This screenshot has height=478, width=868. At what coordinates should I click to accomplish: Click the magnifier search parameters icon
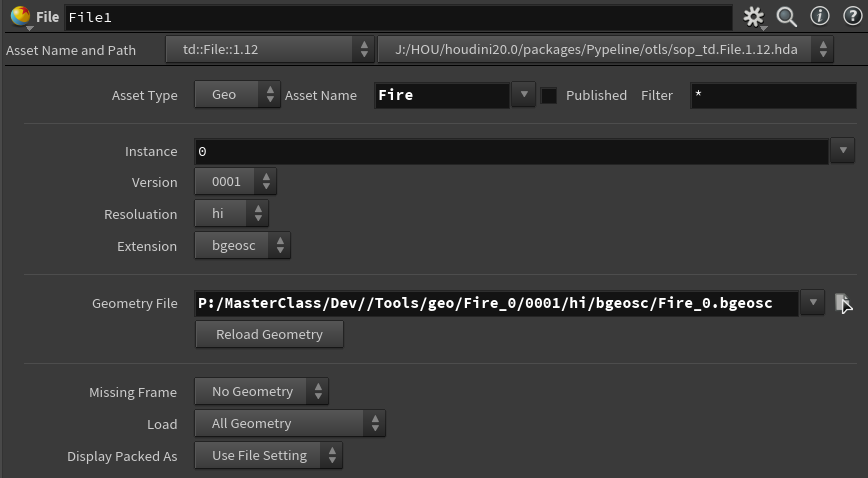[786, 17]
